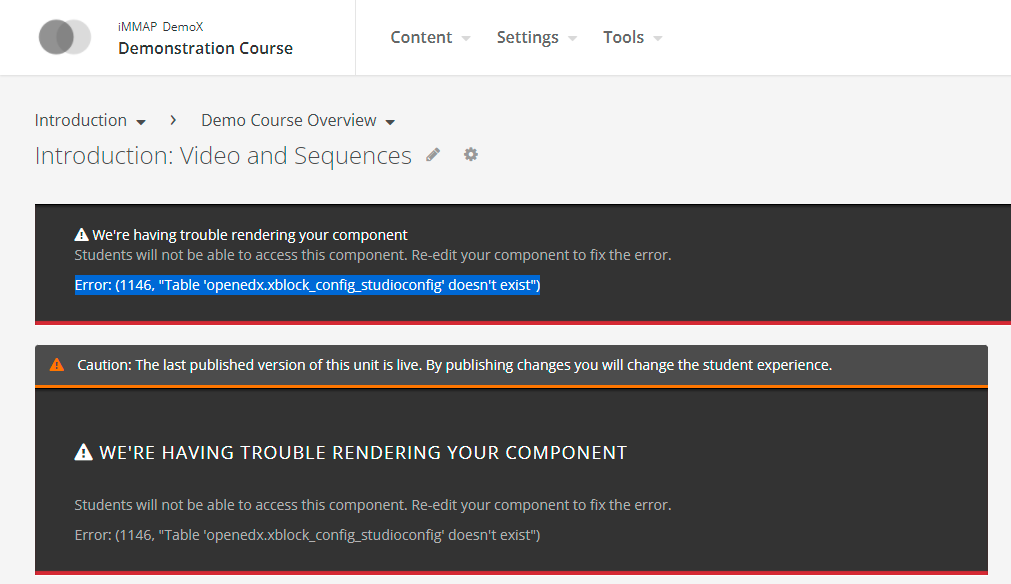The height and width of the screenshot is (584, 1011).
Task: Click the unit title 'Introduction: Video and Sequences'
Action: 223,156
